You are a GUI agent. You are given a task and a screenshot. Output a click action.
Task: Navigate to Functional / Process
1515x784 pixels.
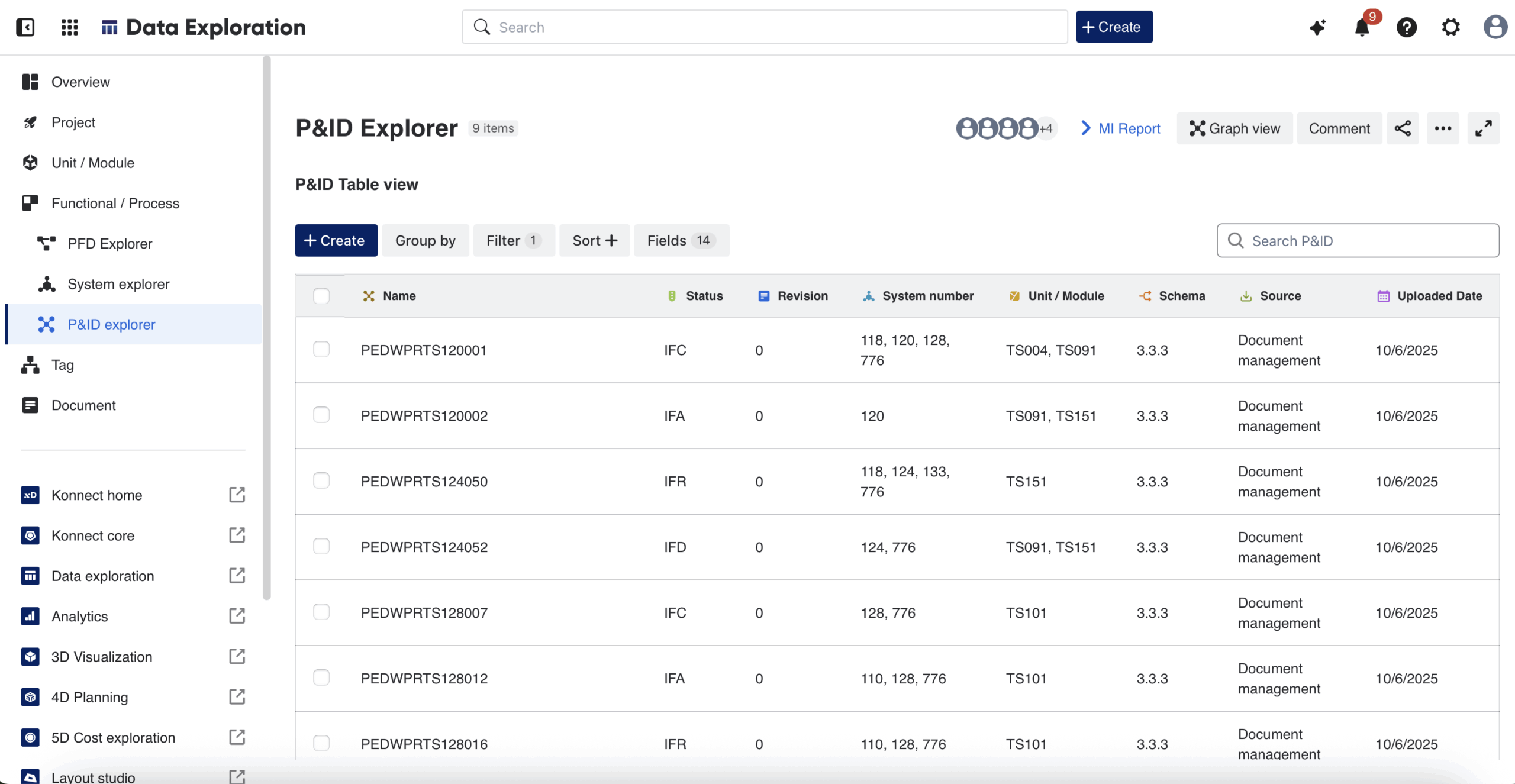click(x=115, y=203)
